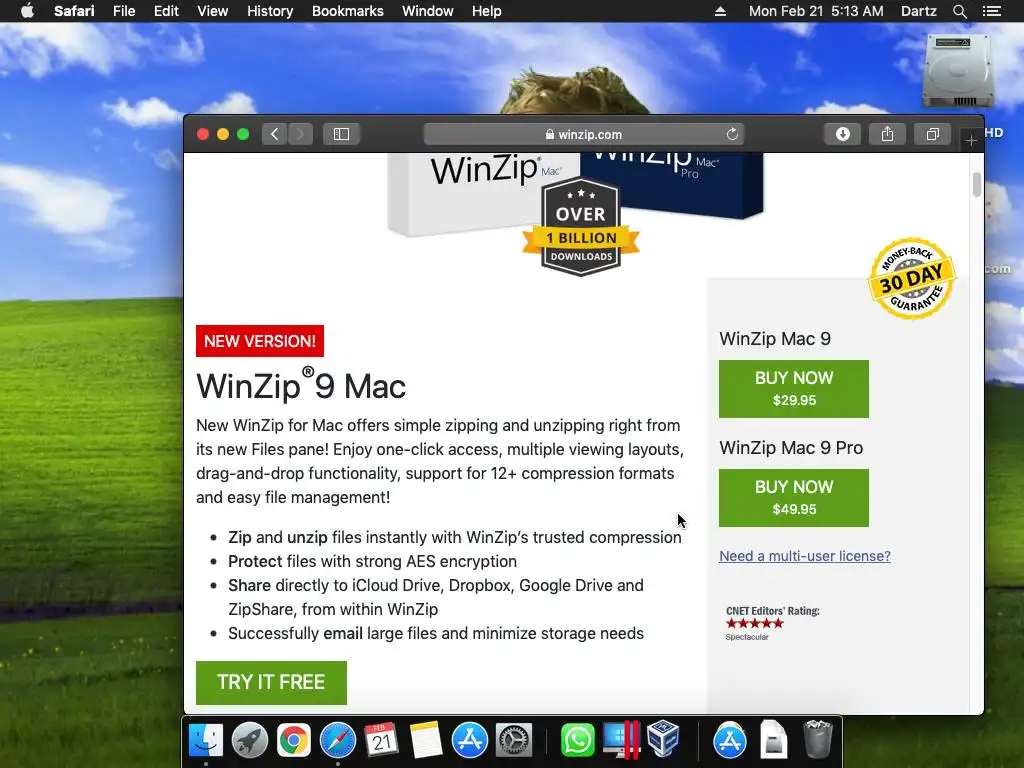Open the Safari menu
The image size is (1024, 768).
[74, 11]
